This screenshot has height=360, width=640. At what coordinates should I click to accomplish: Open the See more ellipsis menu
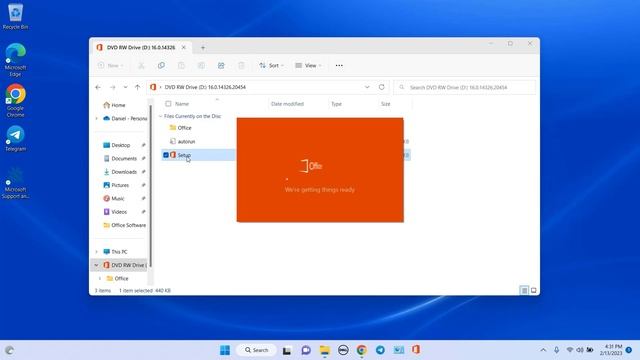click(x=339, y=65)
